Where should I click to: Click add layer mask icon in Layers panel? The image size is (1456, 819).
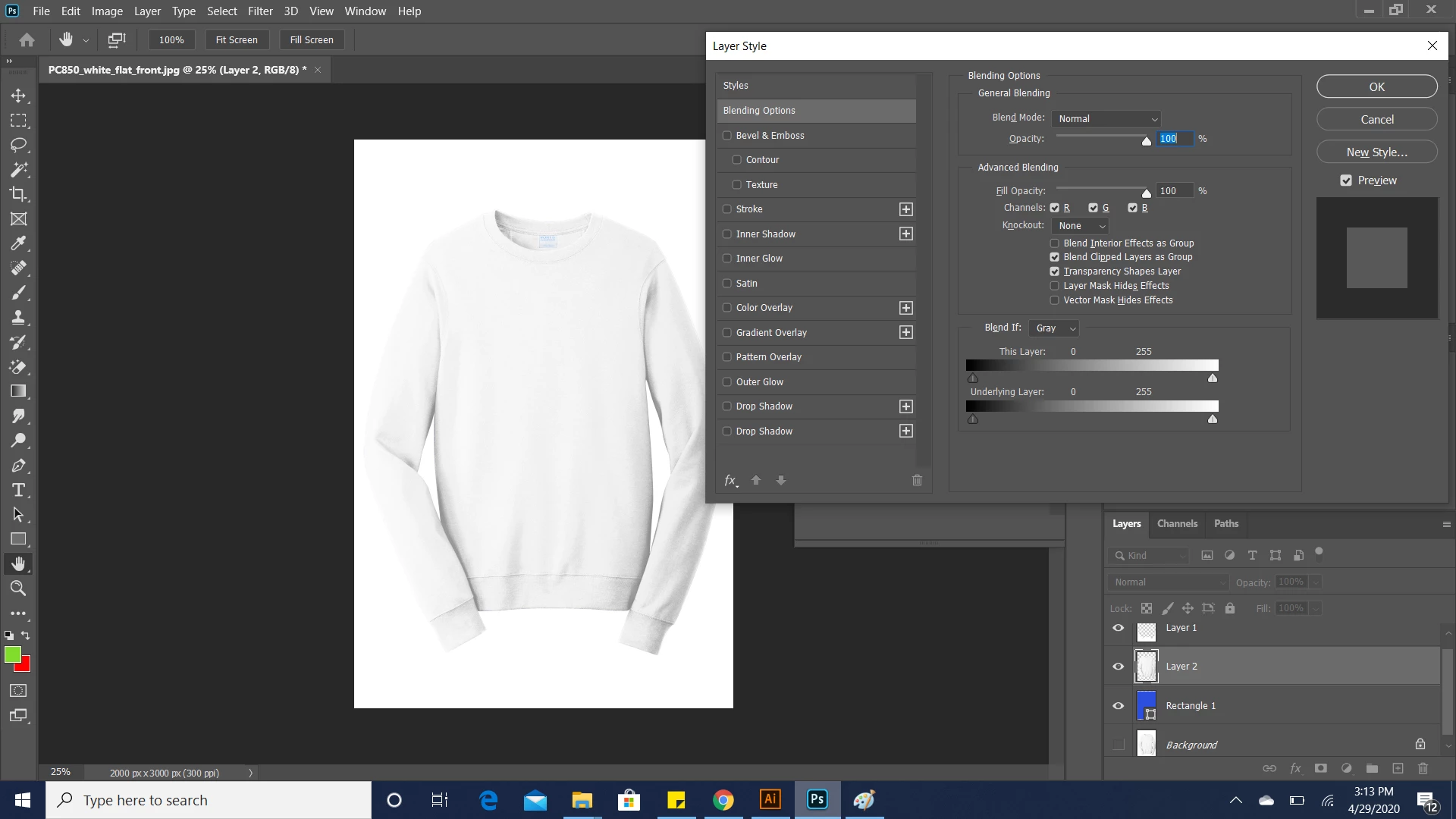tap(1320, 768)
